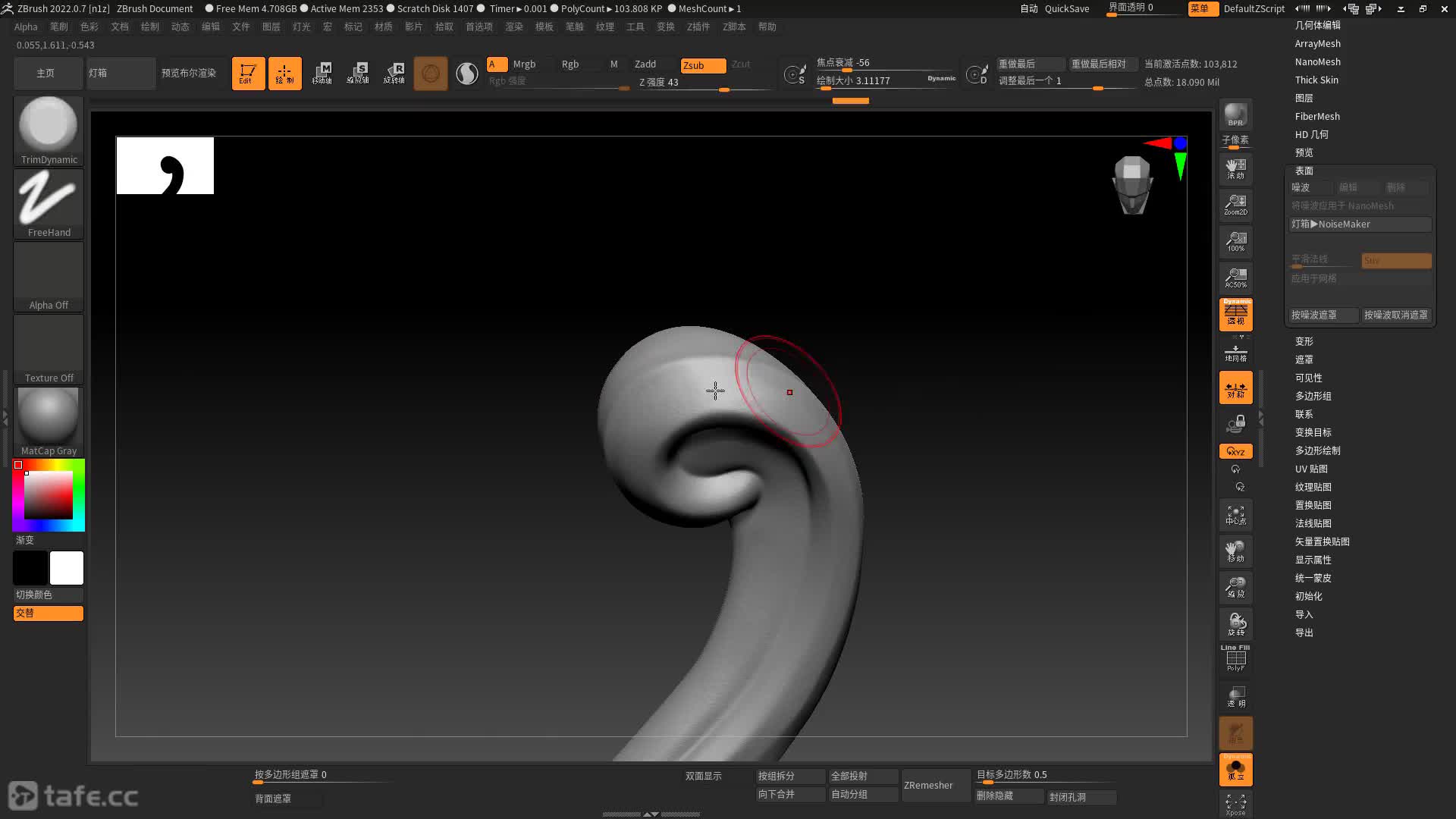Expand the 多边形组 (Polygroups) section
The image size is (1456, 819).
pos(1313,396)
